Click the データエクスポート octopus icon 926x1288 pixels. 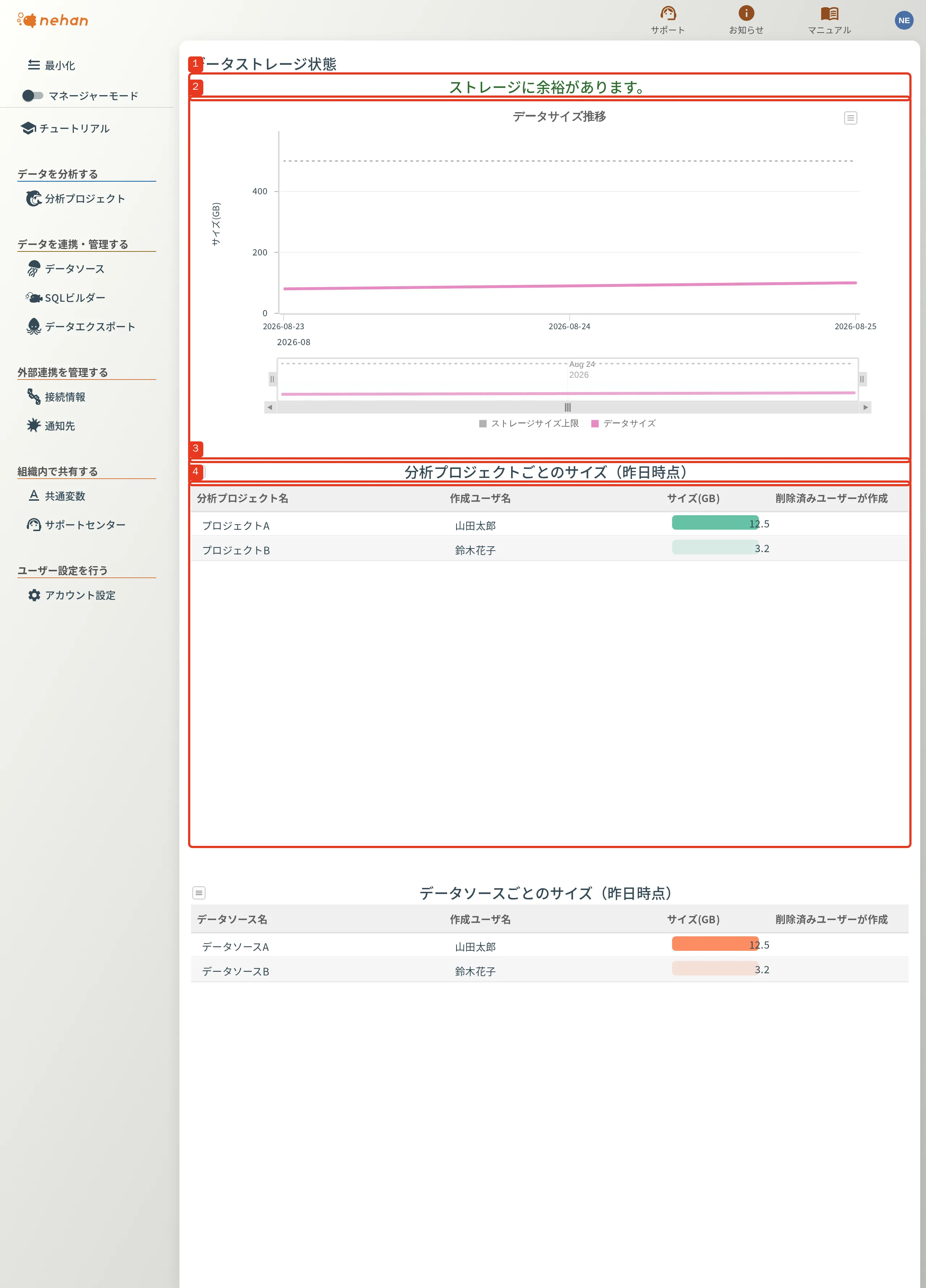click(34, 327)
